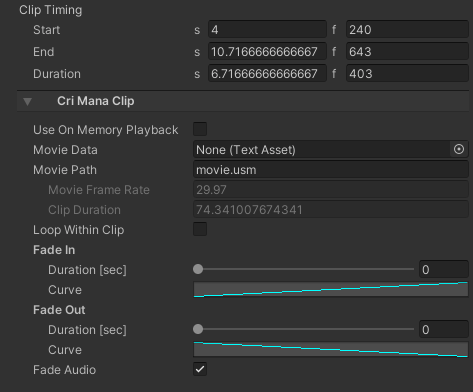Click the Fade Out Duration [sec] label

[x=87, y=330]
